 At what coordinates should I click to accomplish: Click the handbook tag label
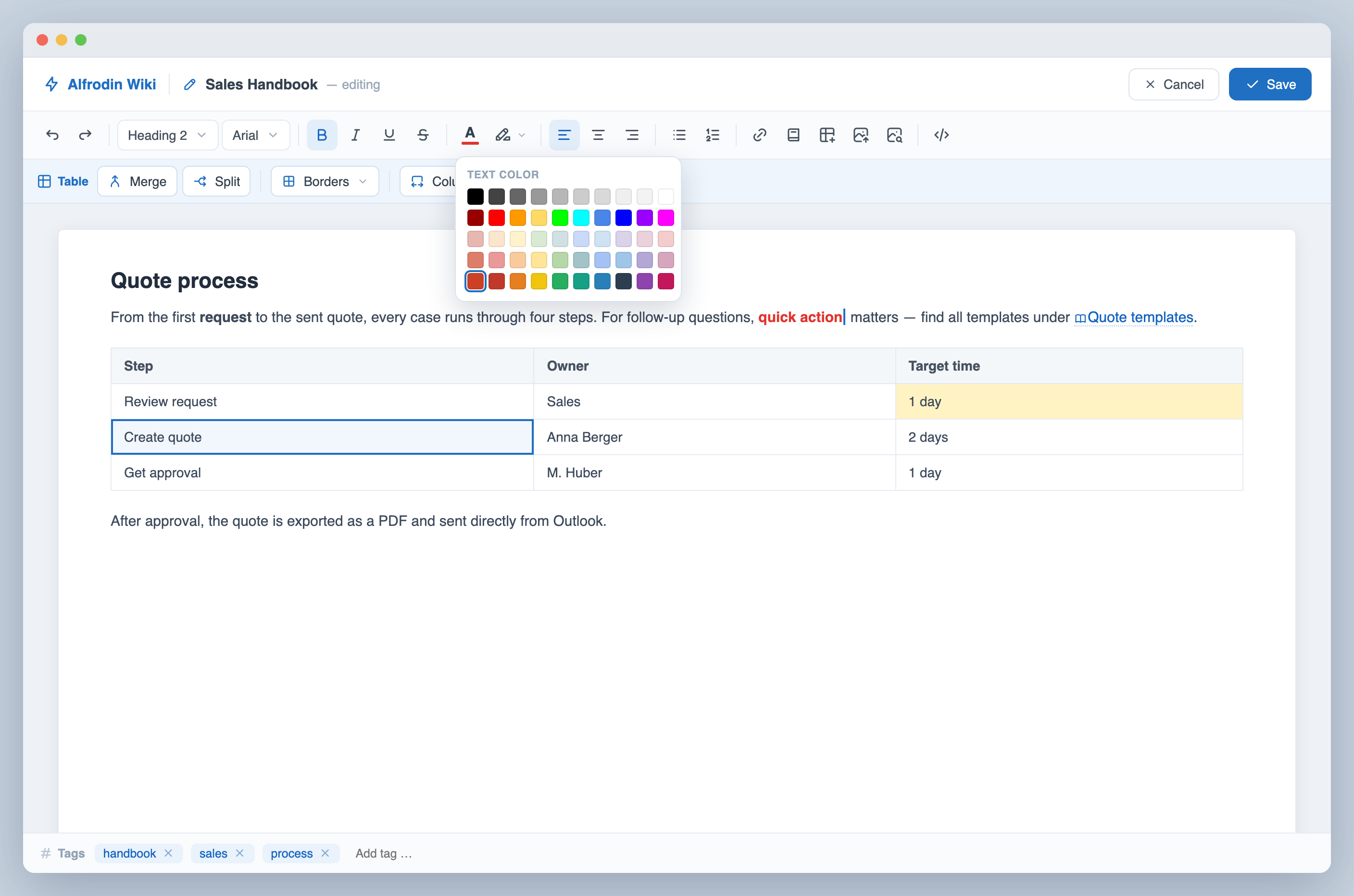point(129,853)
